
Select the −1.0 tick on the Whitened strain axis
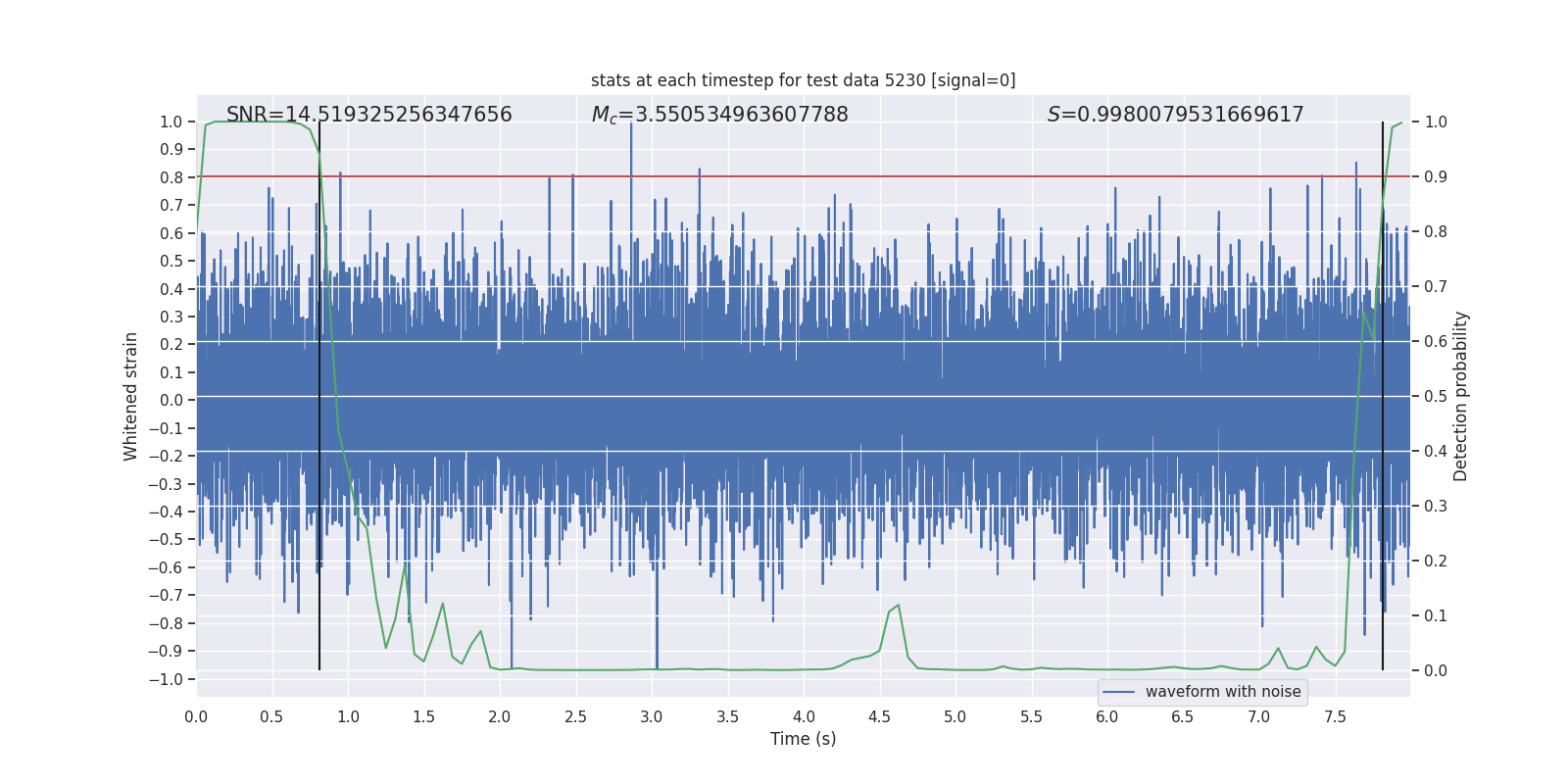click(165, 679)
